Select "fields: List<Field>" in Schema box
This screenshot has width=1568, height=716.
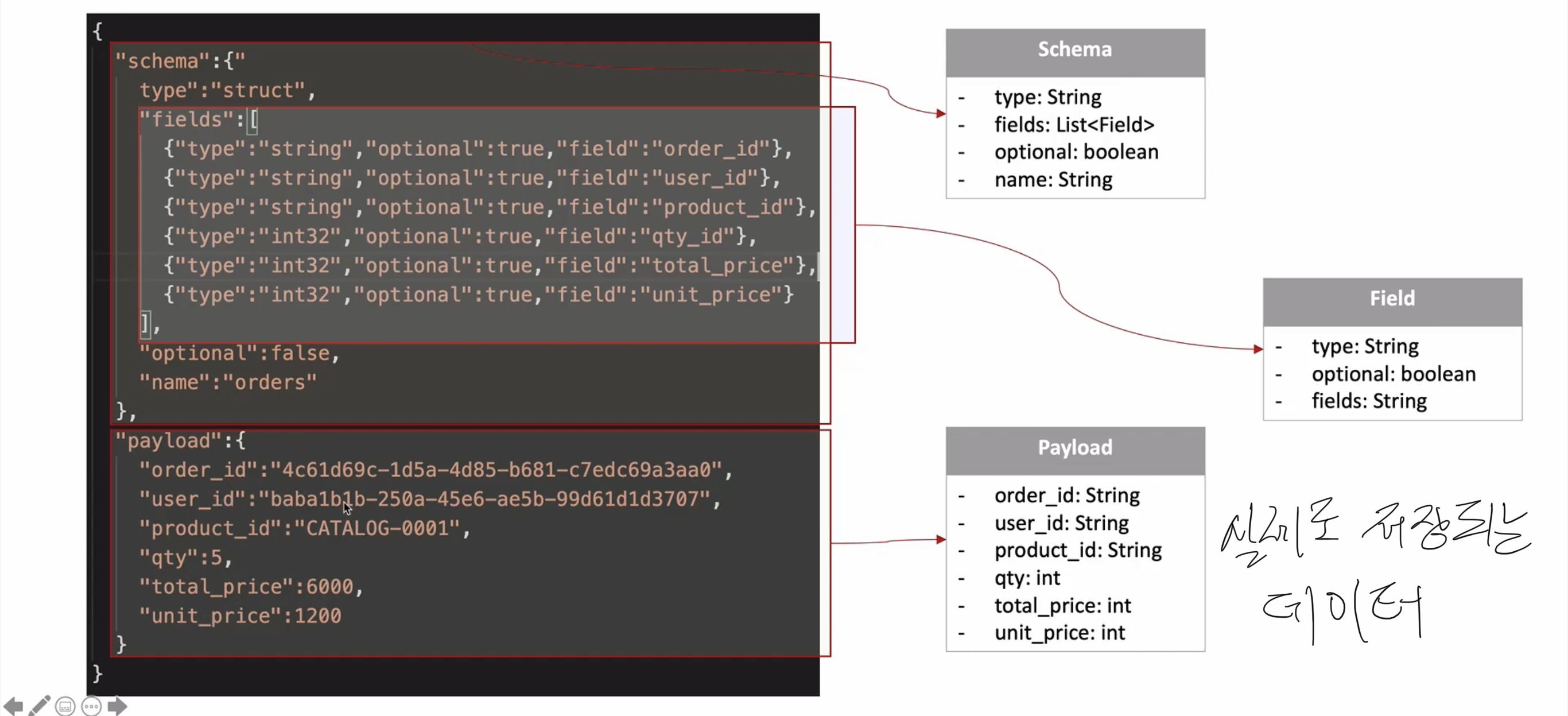pyautogui.click(x=1074, y=125)
